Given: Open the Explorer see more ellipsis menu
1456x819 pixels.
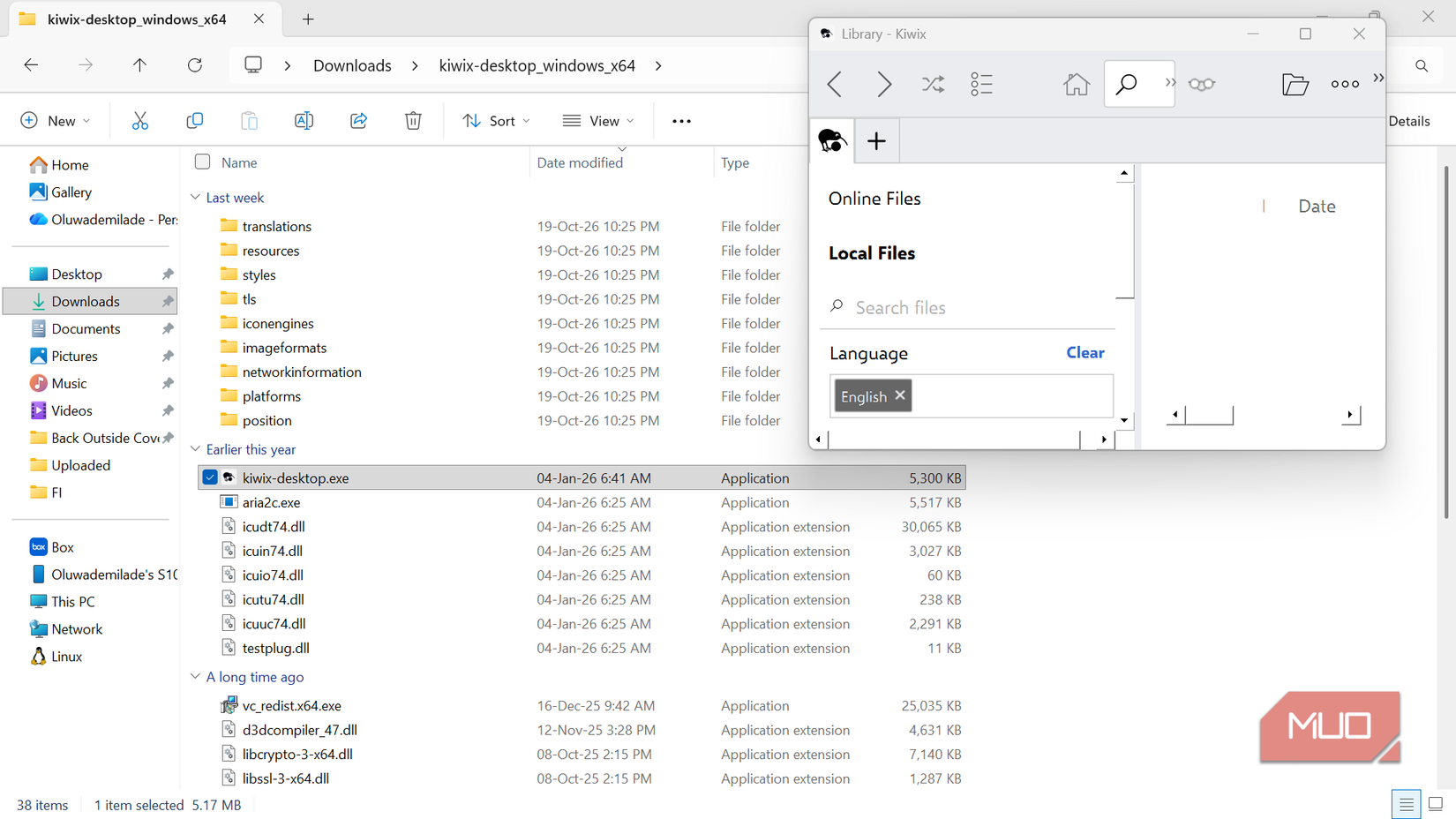Looking at the screenshot, I should coord(681,121).
